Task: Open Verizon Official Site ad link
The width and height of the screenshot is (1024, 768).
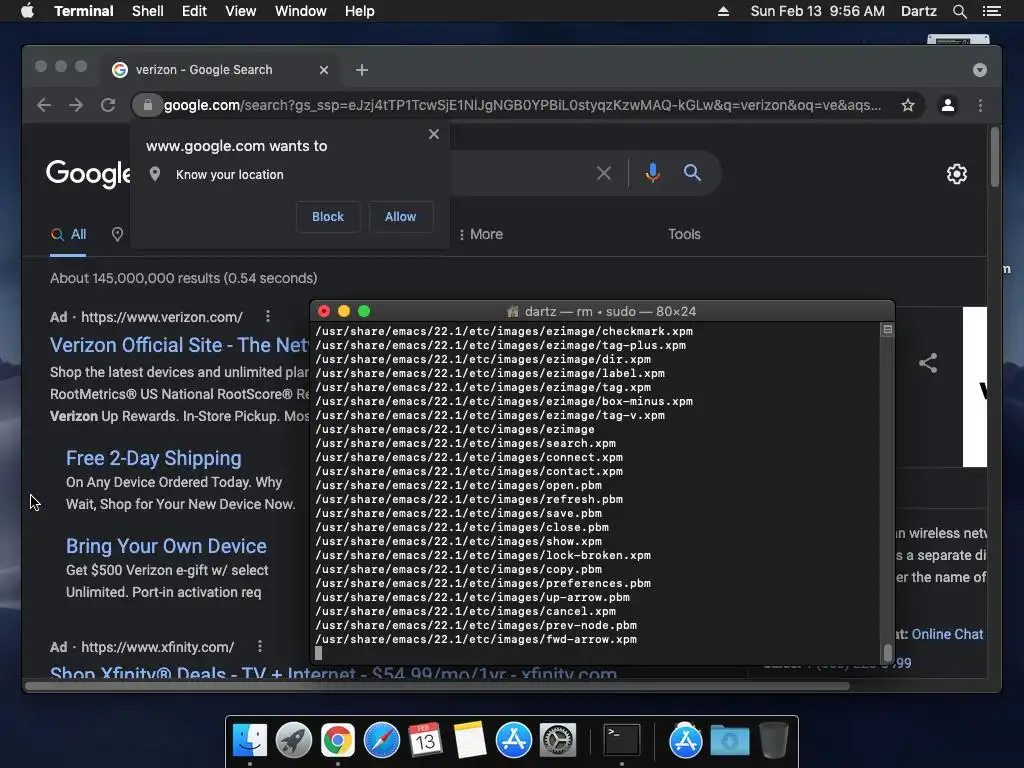Action: point(180,345)
